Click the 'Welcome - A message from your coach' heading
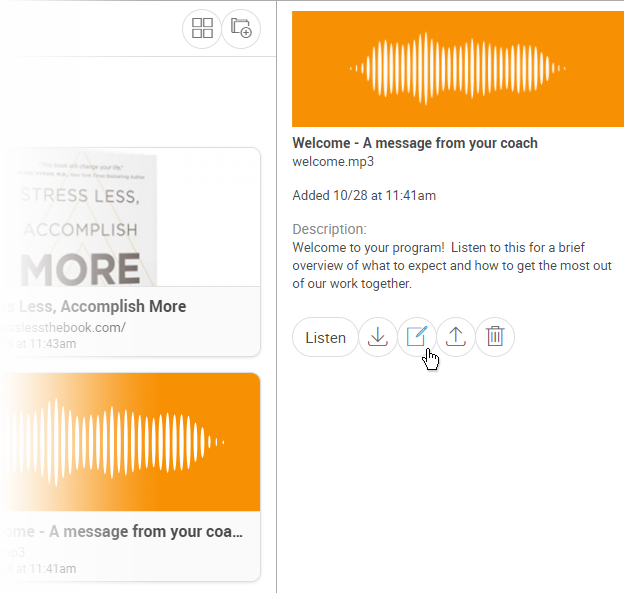 point(415,143)
